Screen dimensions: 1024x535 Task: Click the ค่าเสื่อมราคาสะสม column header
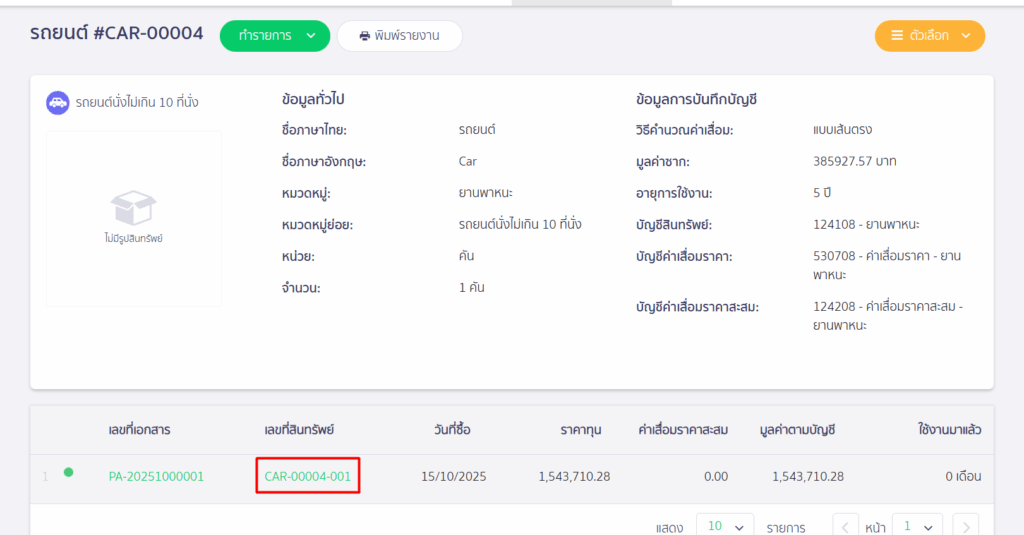pos(683,430)
